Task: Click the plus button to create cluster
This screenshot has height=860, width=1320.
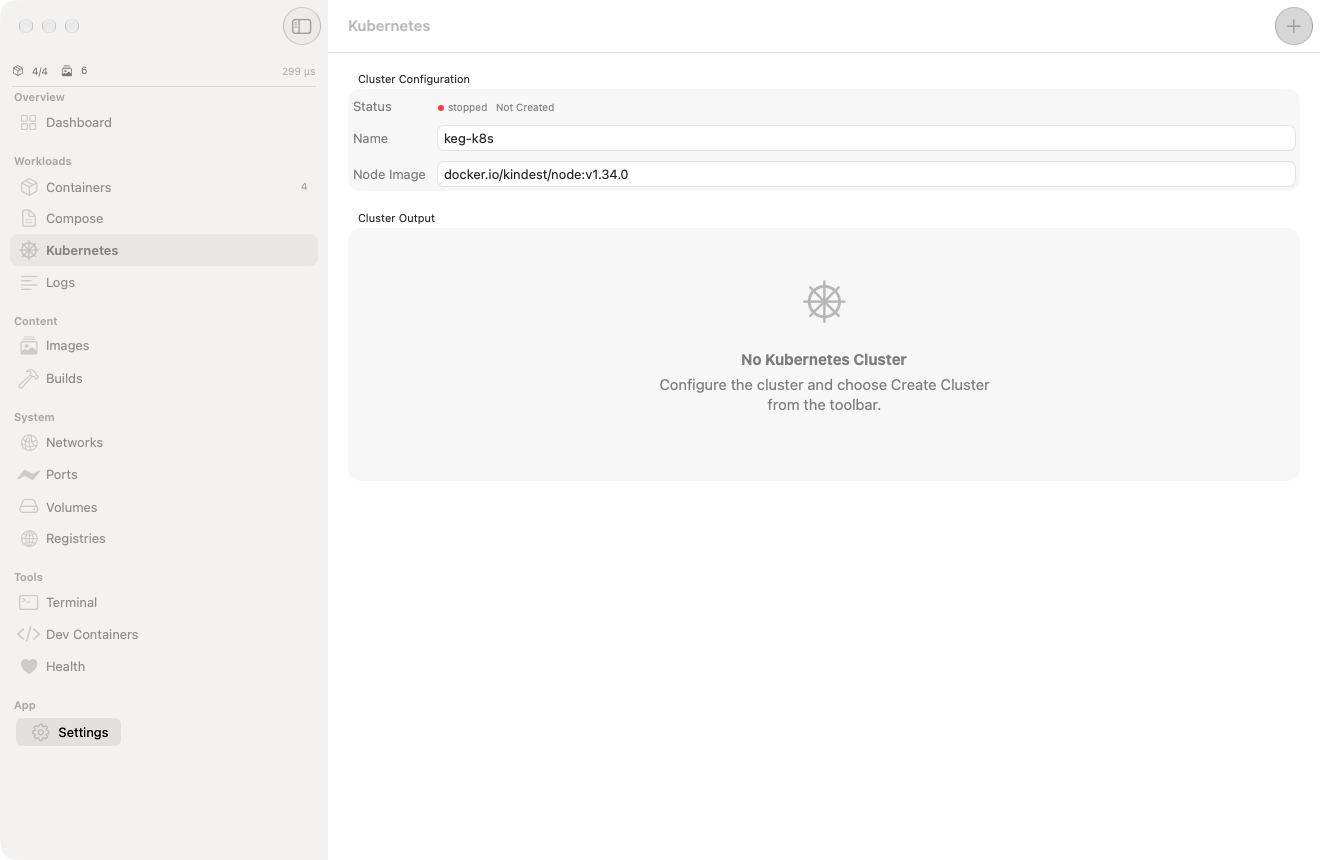Action: (1293, 26)
